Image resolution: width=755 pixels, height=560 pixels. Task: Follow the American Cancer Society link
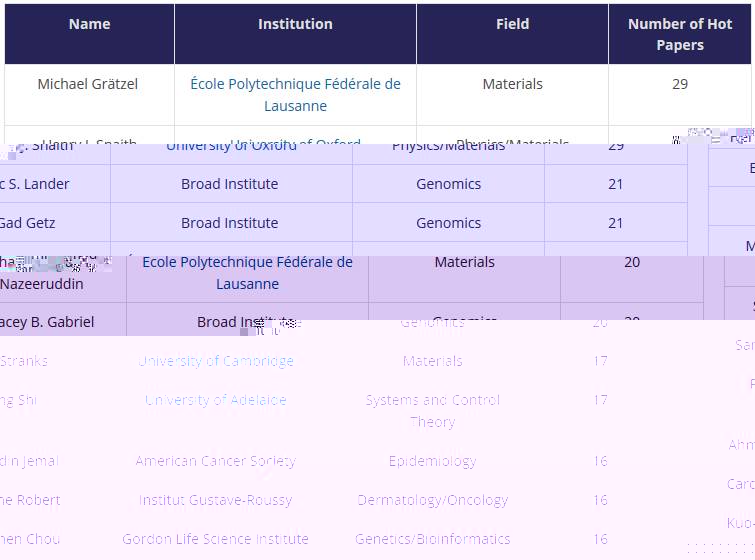point(216,461)
